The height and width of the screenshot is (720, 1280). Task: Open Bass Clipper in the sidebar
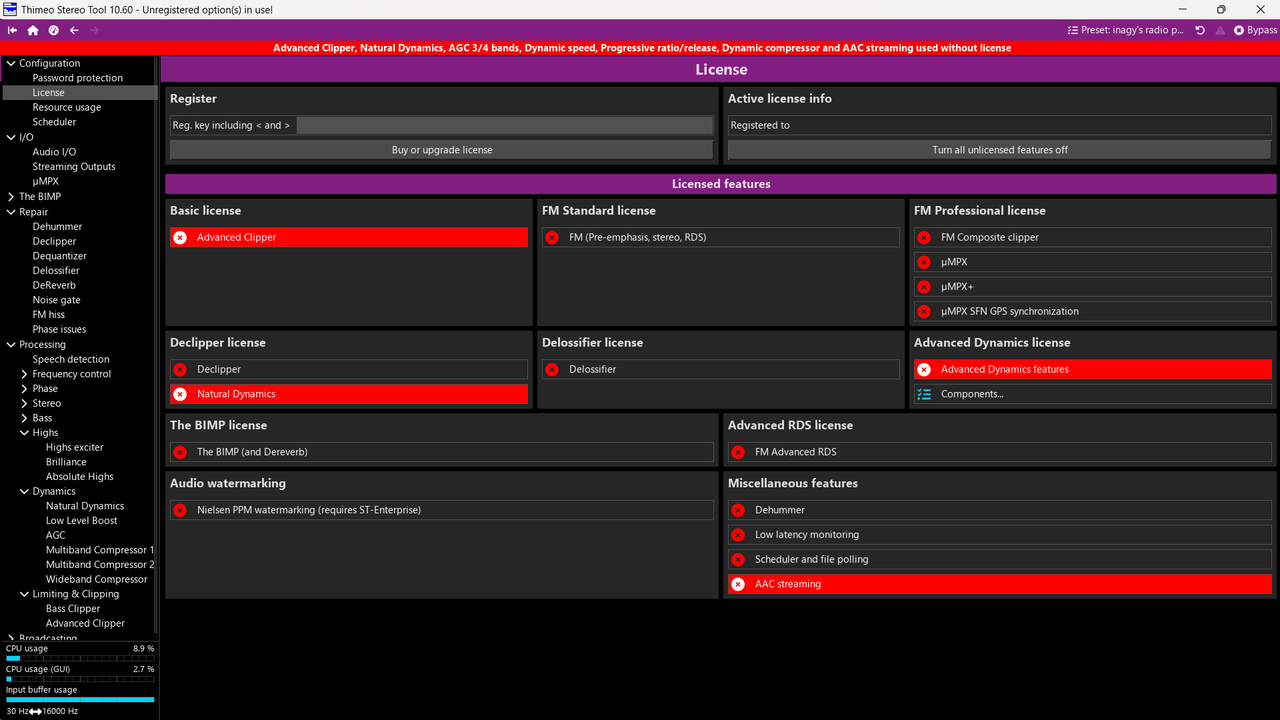coord(73,609)
